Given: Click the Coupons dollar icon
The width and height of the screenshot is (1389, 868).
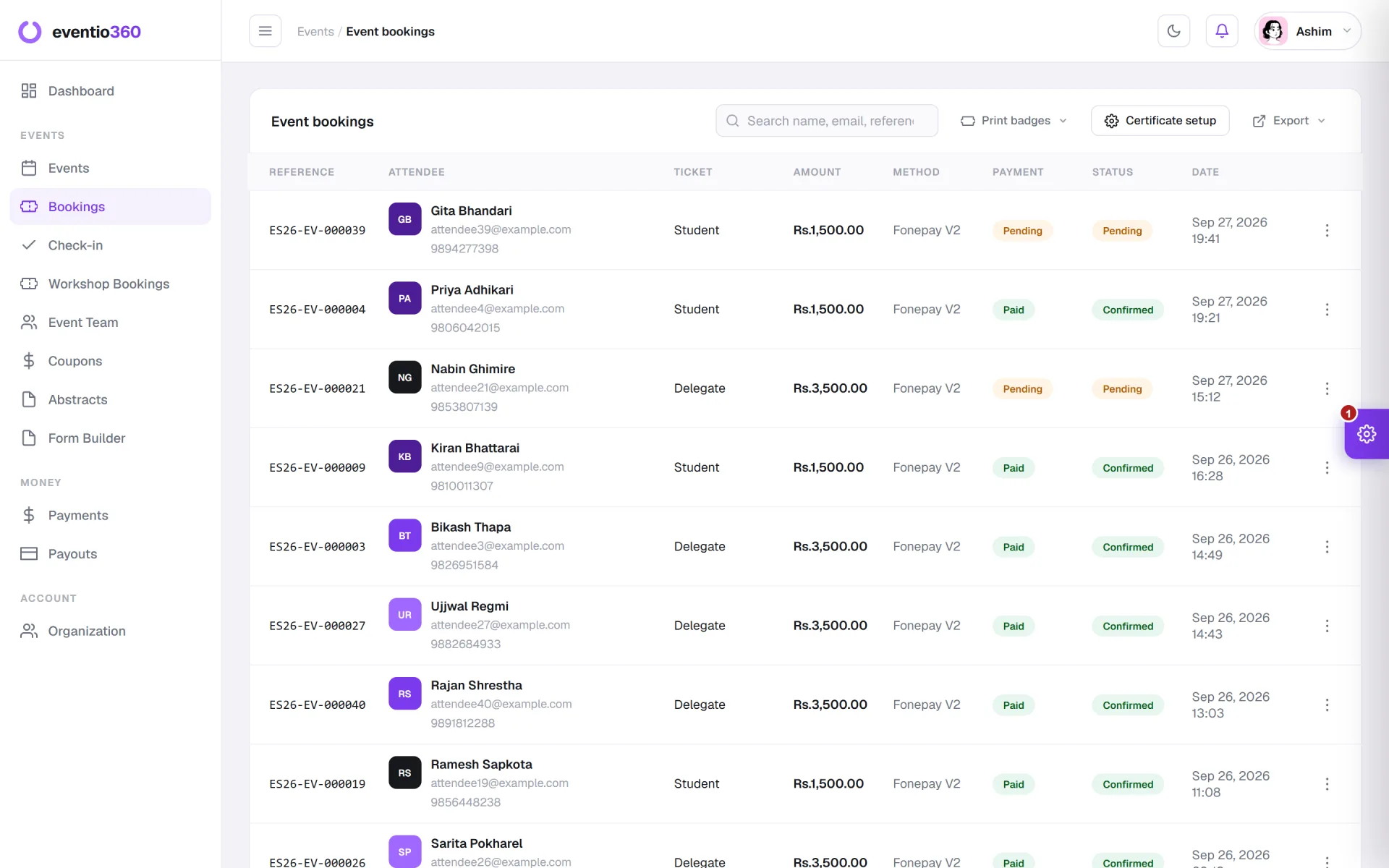Looking at the screenshot, I should click(x=29, y=361).
